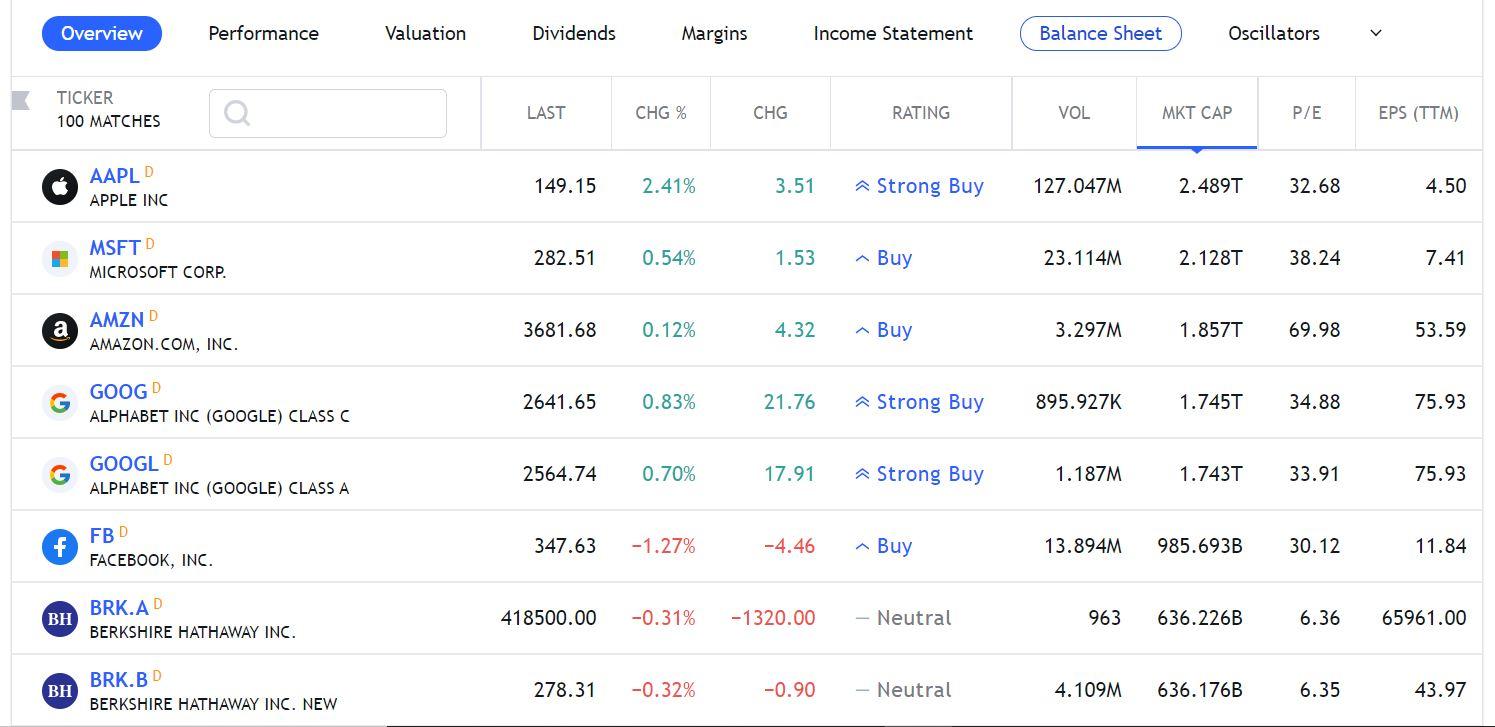Click the BH logo beside BRK.A

pos(60,619)
